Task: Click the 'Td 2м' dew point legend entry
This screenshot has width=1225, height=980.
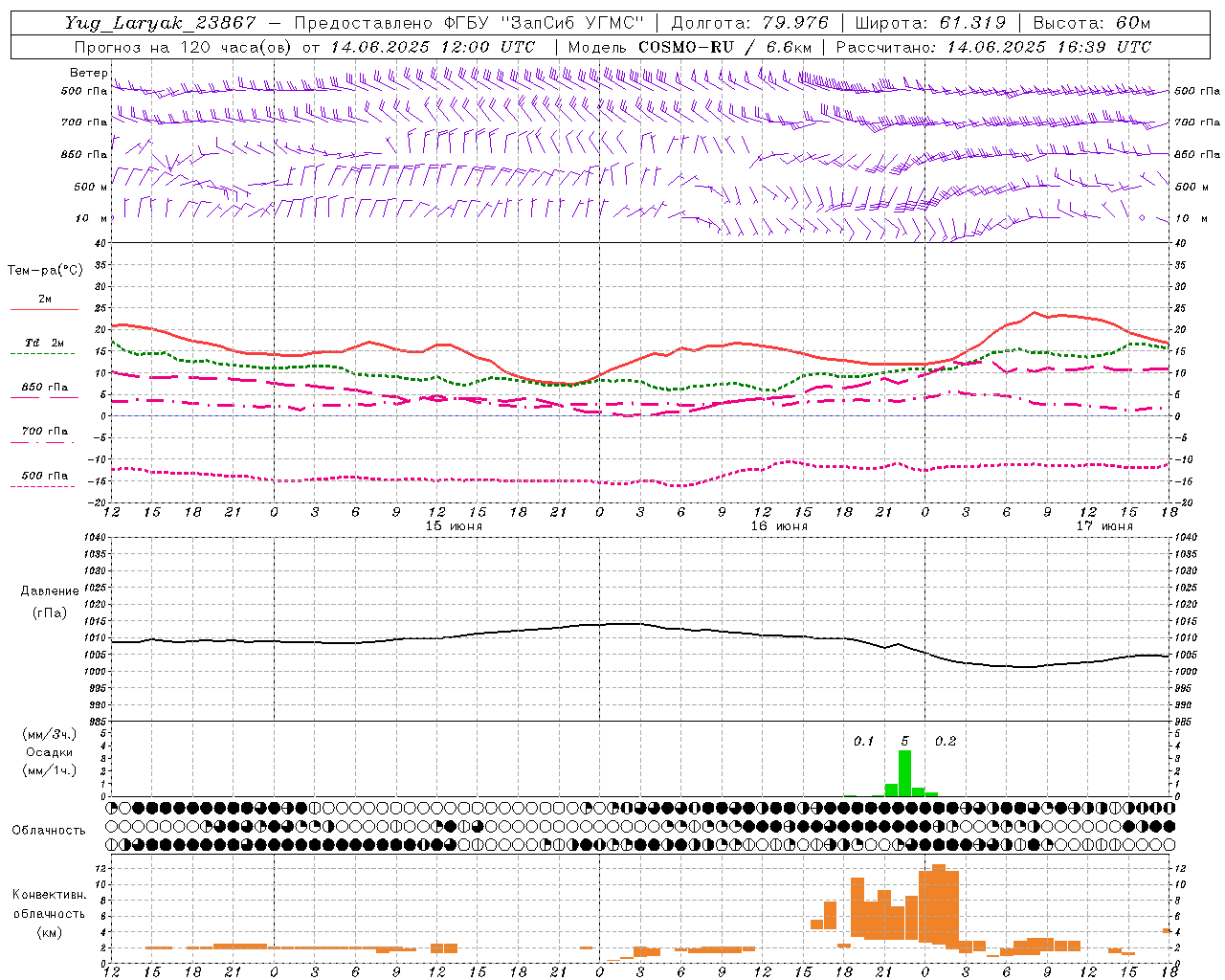Action: click(44, 343)
